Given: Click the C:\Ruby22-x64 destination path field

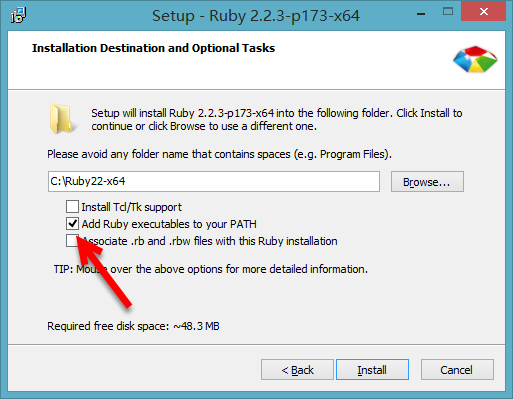Looking at the screenshot, I should pyautogui.click(x=214, y=182).
